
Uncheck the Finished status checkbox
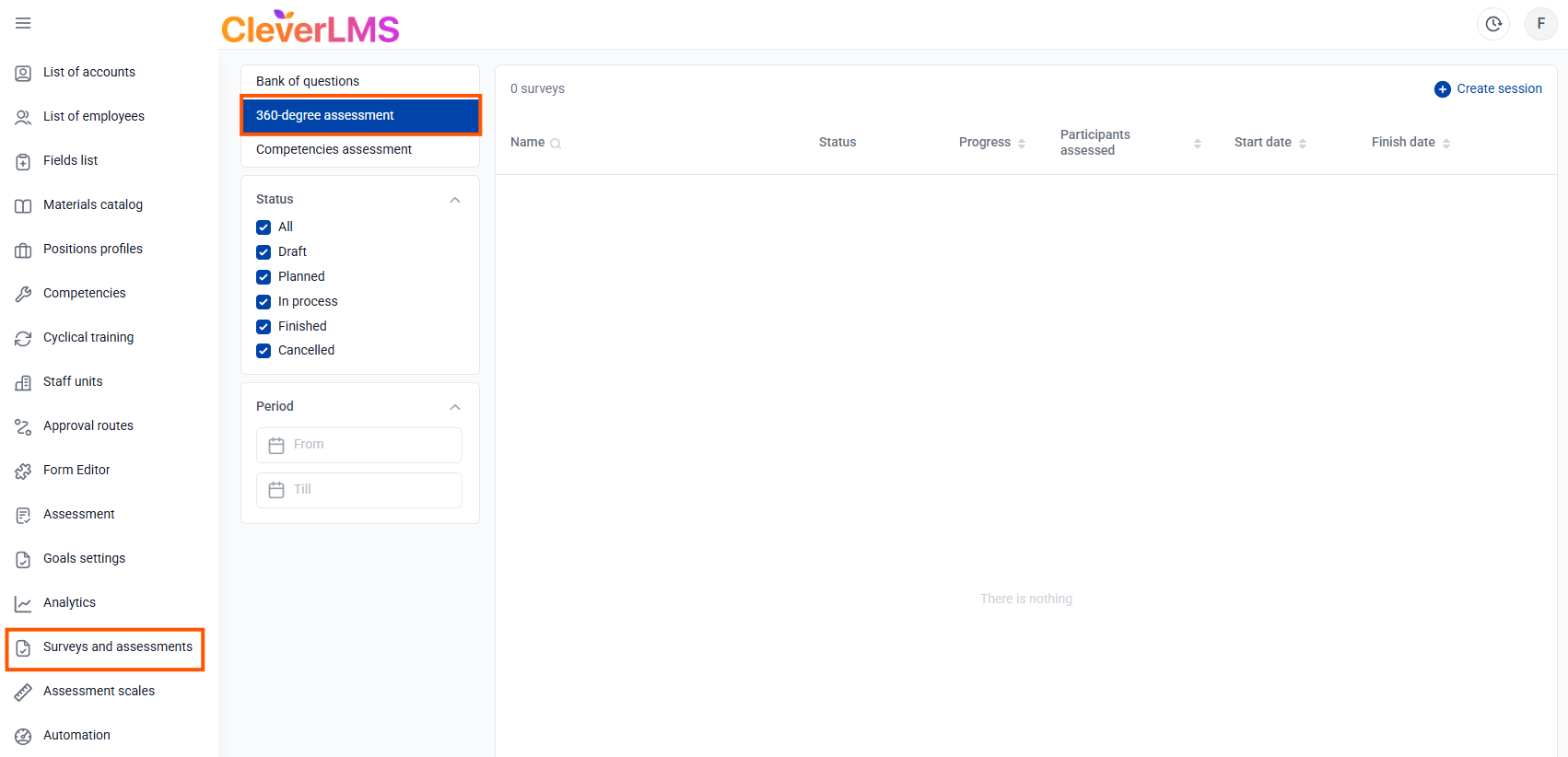point(263,327)
